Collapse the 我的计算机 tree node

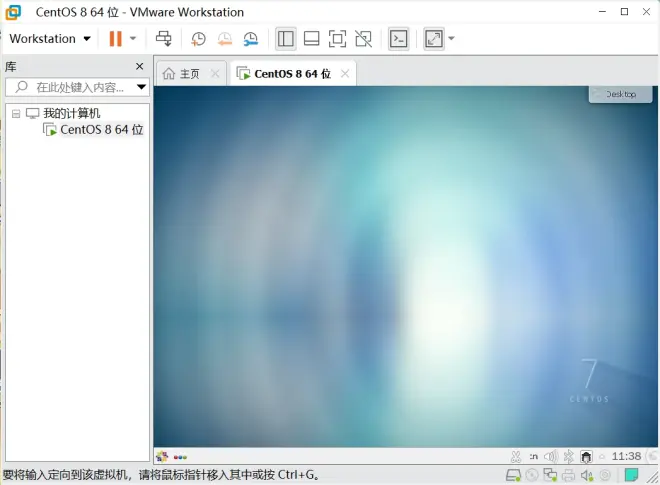coord(16,114)
